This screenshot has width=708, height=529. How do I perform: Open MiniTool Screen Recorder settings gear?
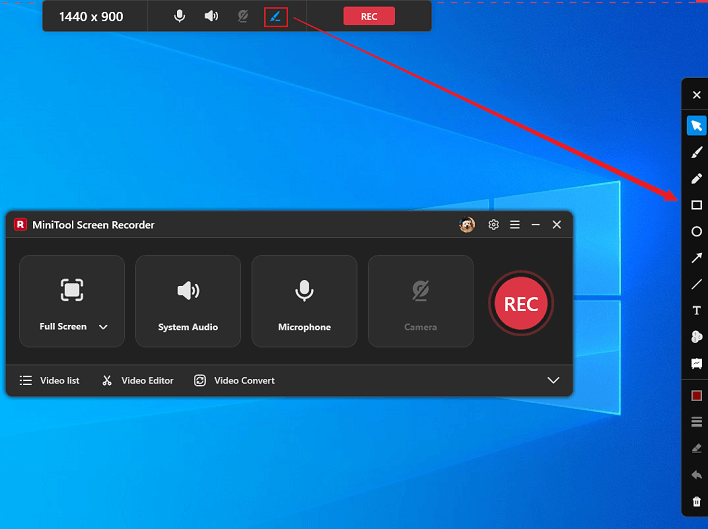[494, 224]
